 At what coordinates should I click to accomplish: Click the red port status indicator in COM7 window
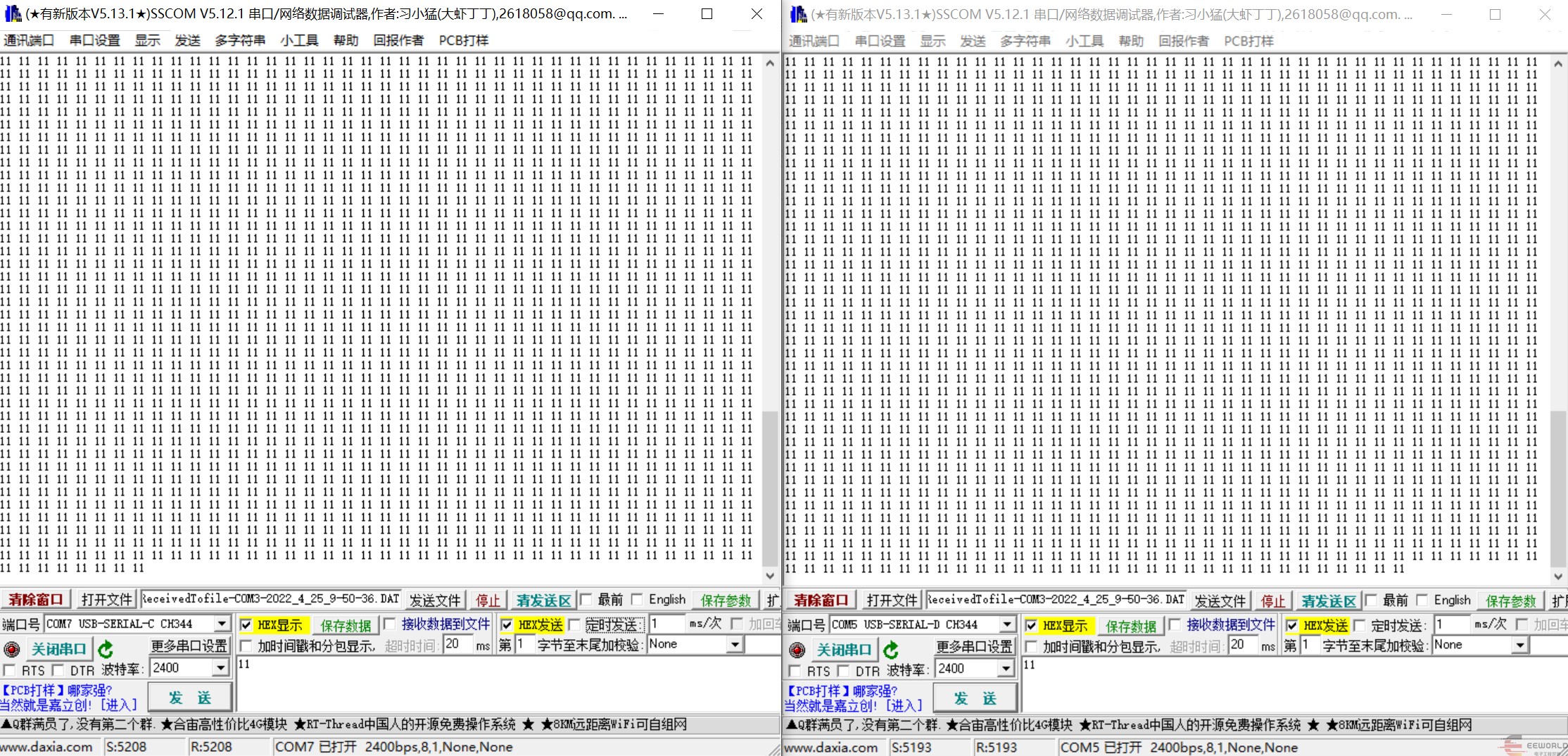coord(11,649)
